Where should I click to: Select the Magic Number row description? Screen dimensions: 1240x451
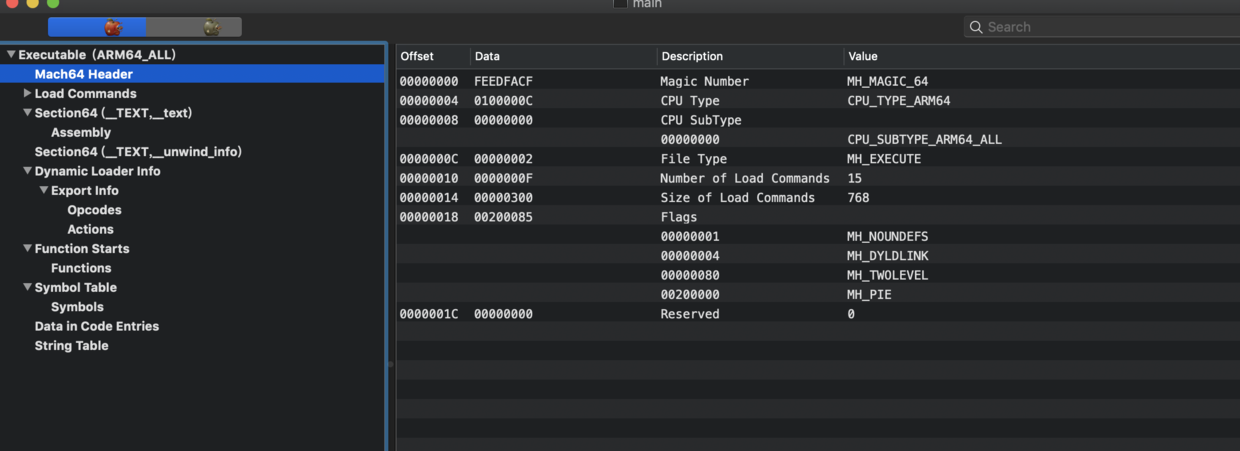(704, 81)
